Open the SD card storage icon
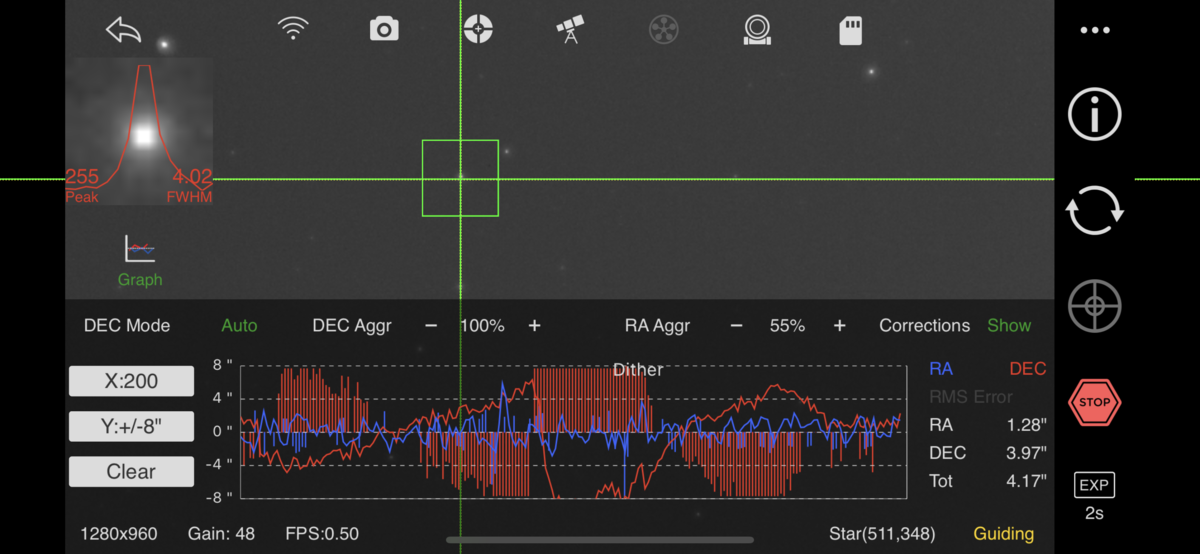The width and height of the screenshot is (1200, 554). coord(850,30)
